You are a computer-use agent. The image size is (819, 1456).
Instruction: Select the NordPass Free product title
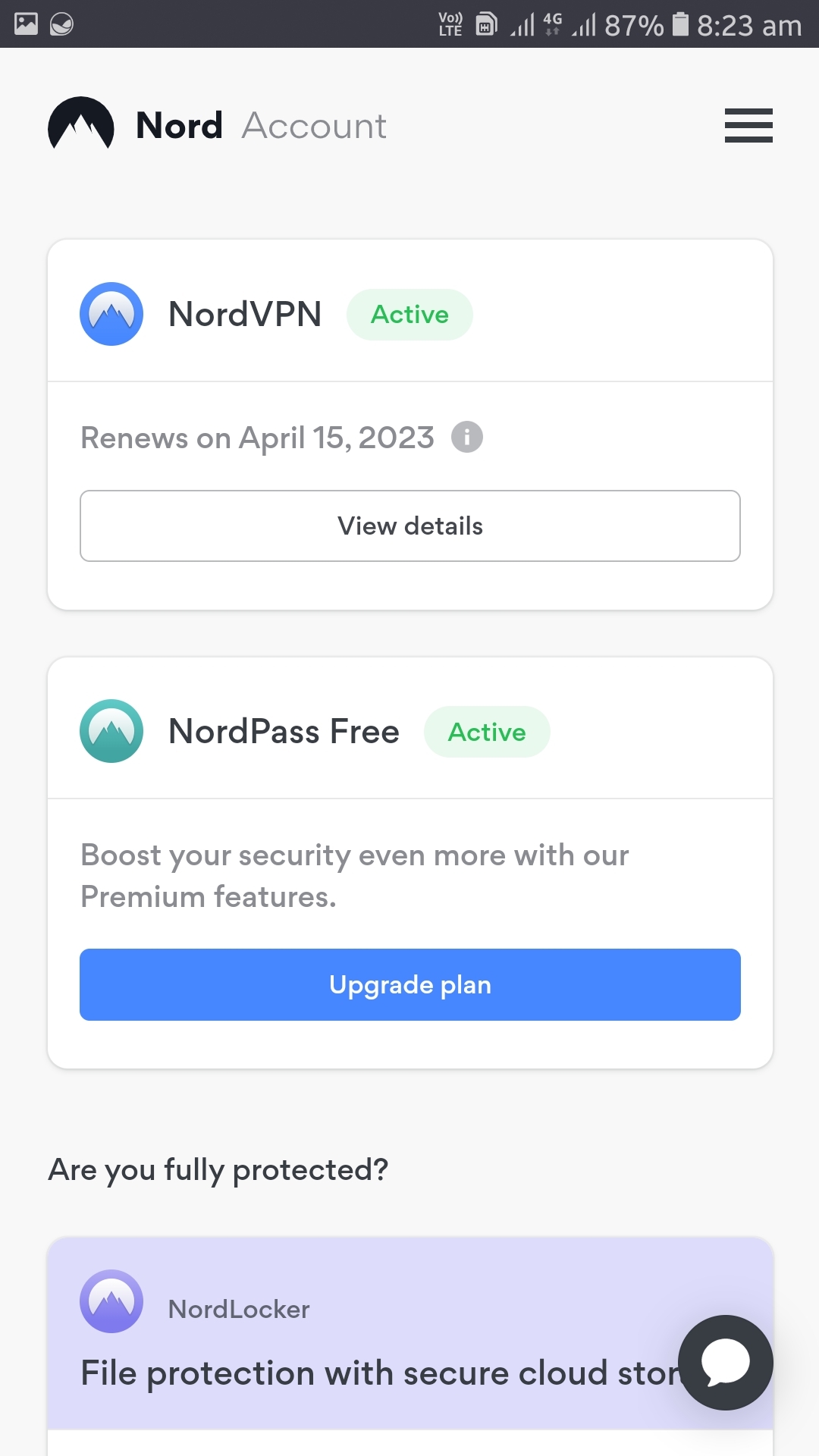[x=284, y=732]
